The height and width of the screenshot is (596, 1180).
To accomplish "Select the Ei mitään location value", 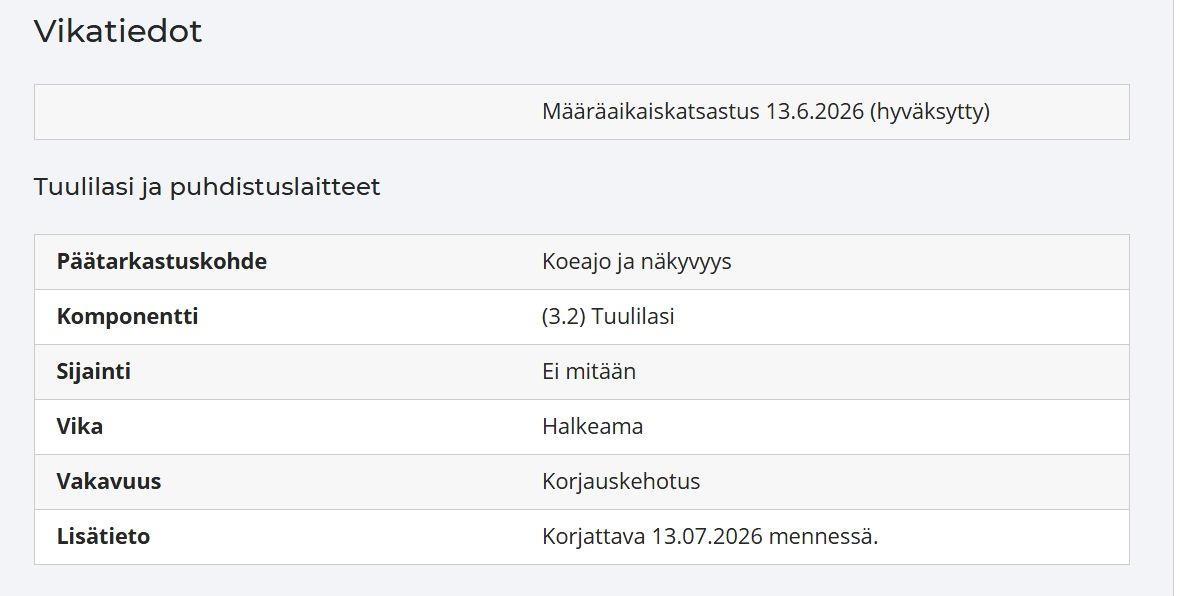I will click(589, 372).
